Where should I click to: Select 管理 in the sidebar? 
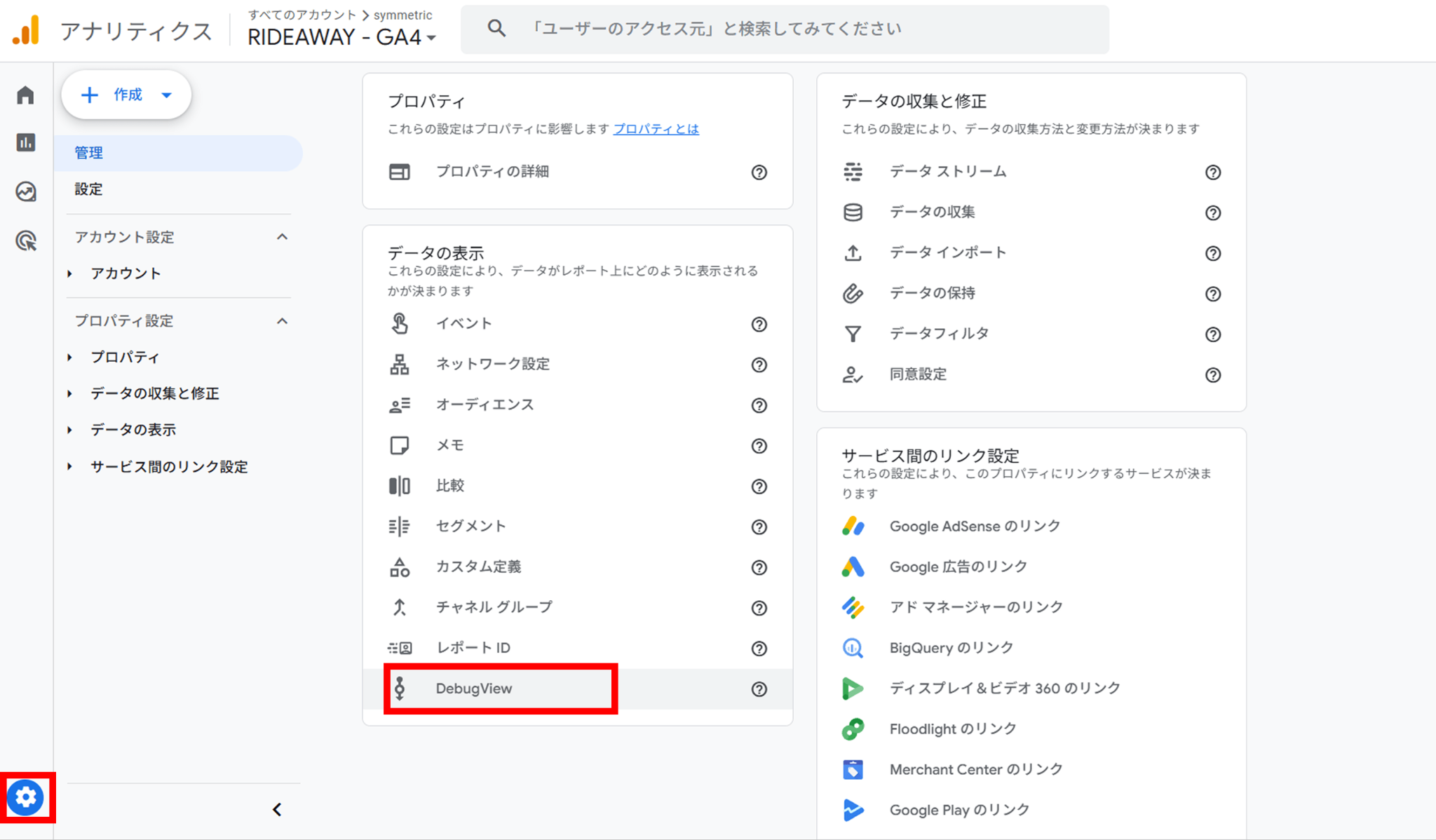pos(178,153)
